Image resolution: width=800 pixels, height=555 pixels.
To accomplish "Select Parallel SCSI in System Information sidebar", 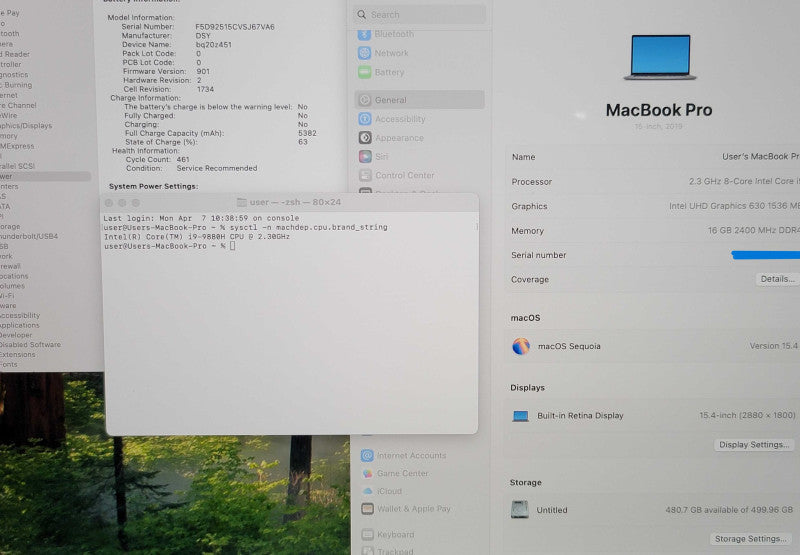I will 17,166.
